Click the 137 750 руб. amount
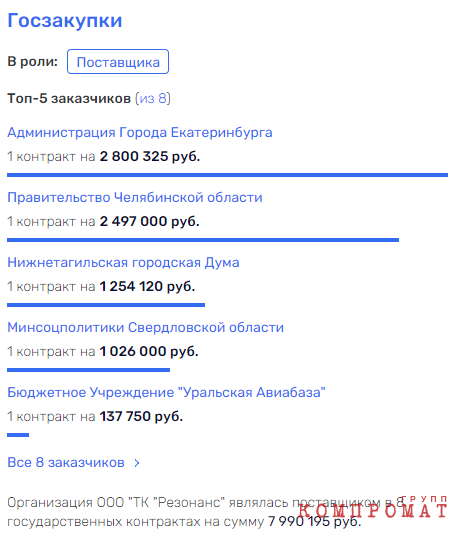The height and width of the screenshot is (538, 458). 141,417
